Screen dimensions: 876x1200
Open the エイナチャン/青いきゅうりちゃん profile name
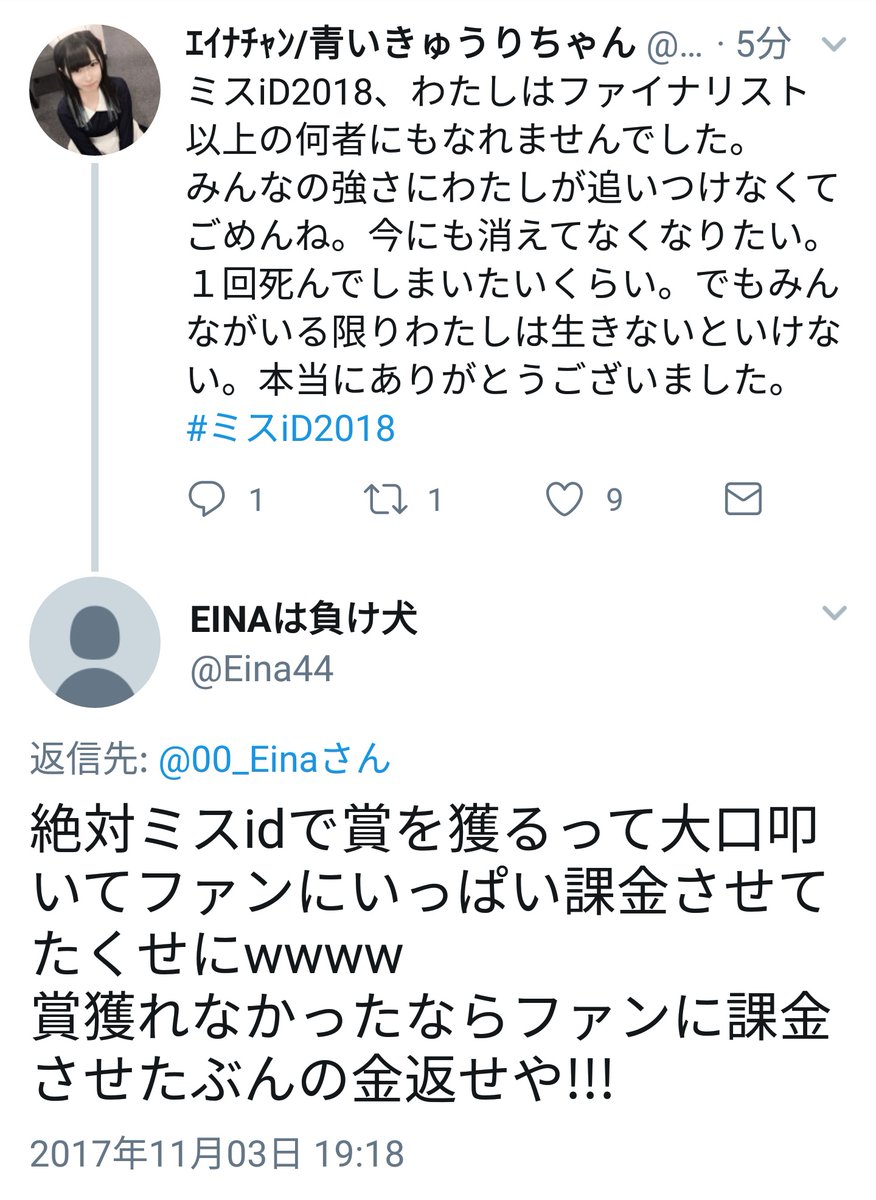(411, 43)
